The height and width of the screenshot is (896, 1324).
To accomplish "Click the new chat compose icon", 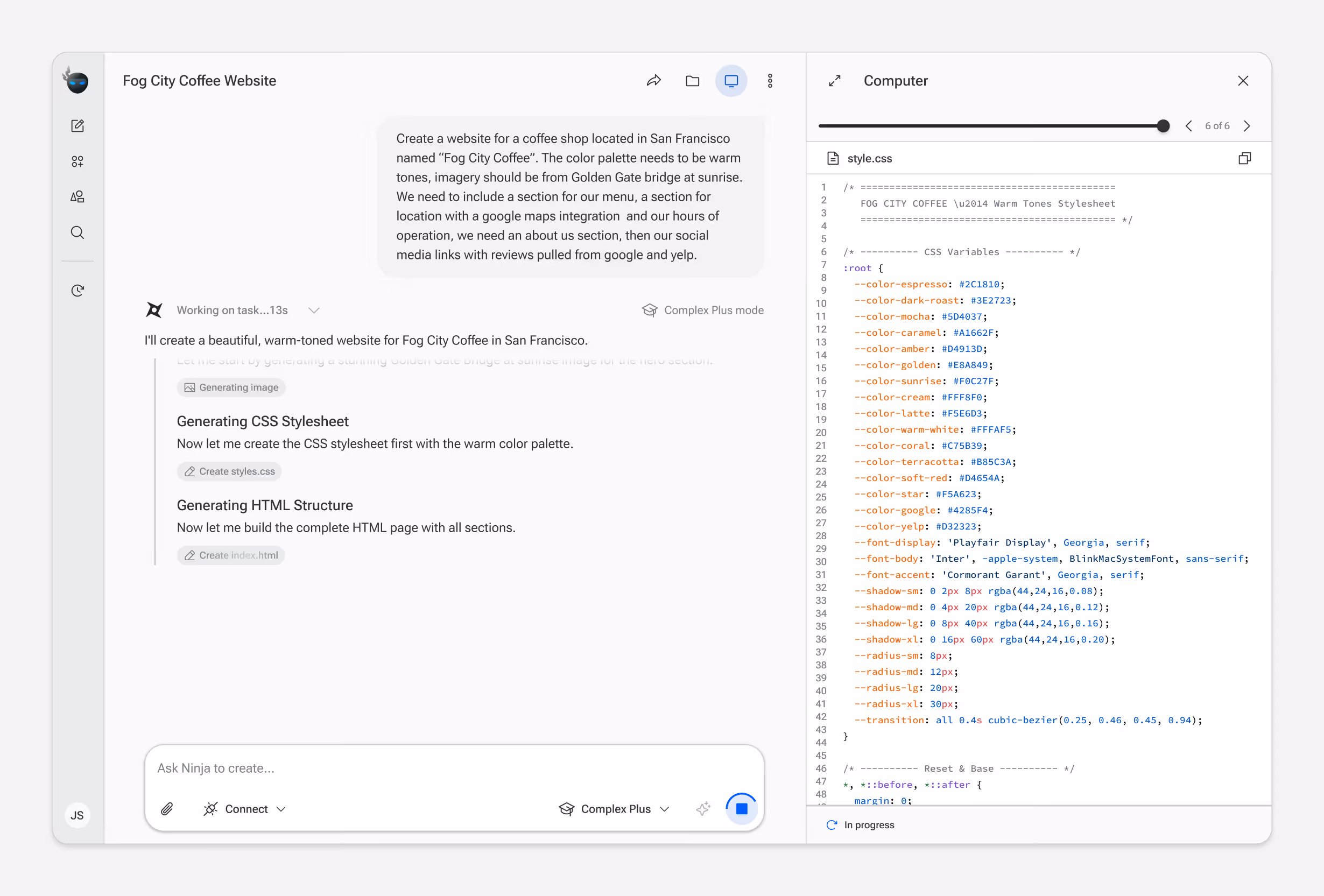I will coord(78,126).
